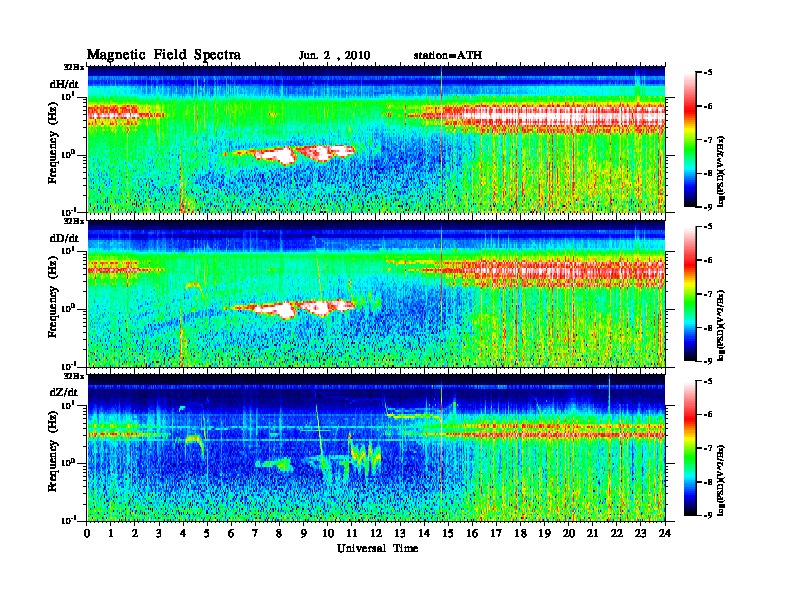Viewport: 792px width, 612px height.
Task: Click the hour 19 tick label on time axis
Action: click(x=544, y=534)
